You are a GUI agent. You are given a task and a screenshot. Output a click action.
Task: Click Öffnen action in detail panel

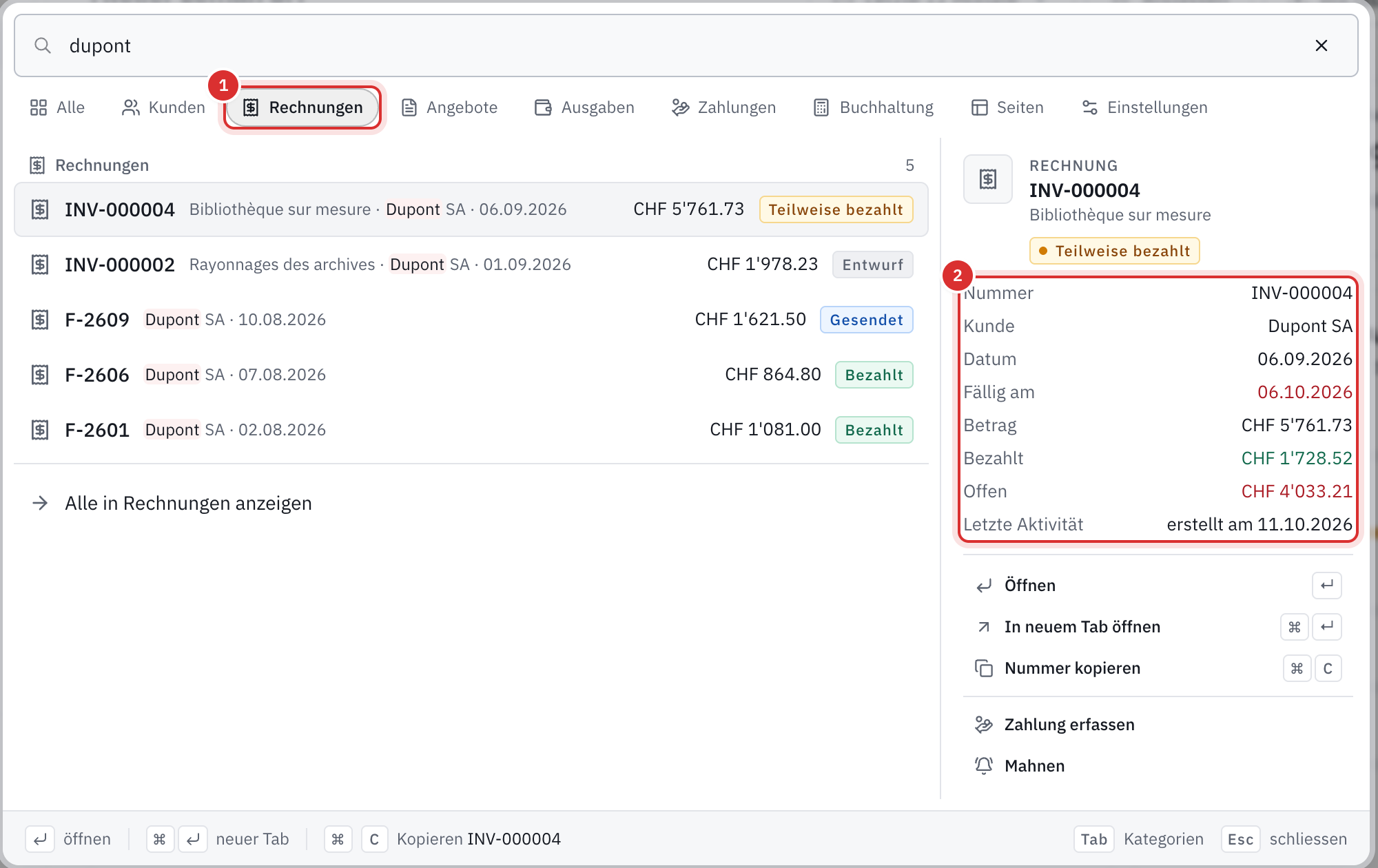1158,586
